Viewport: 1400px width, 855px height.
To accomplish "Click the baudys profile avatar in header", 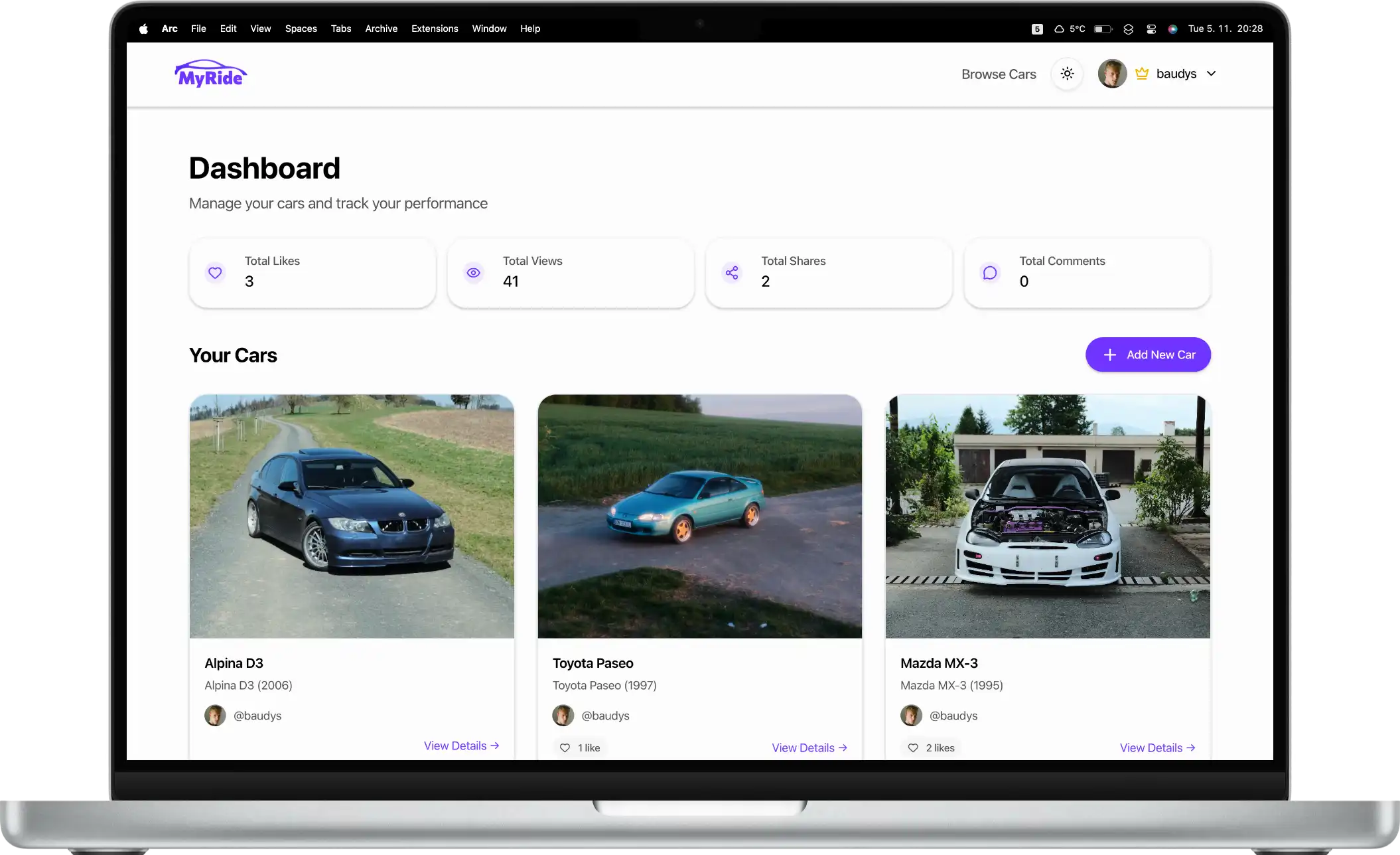I will click(x=1112, y=74).
